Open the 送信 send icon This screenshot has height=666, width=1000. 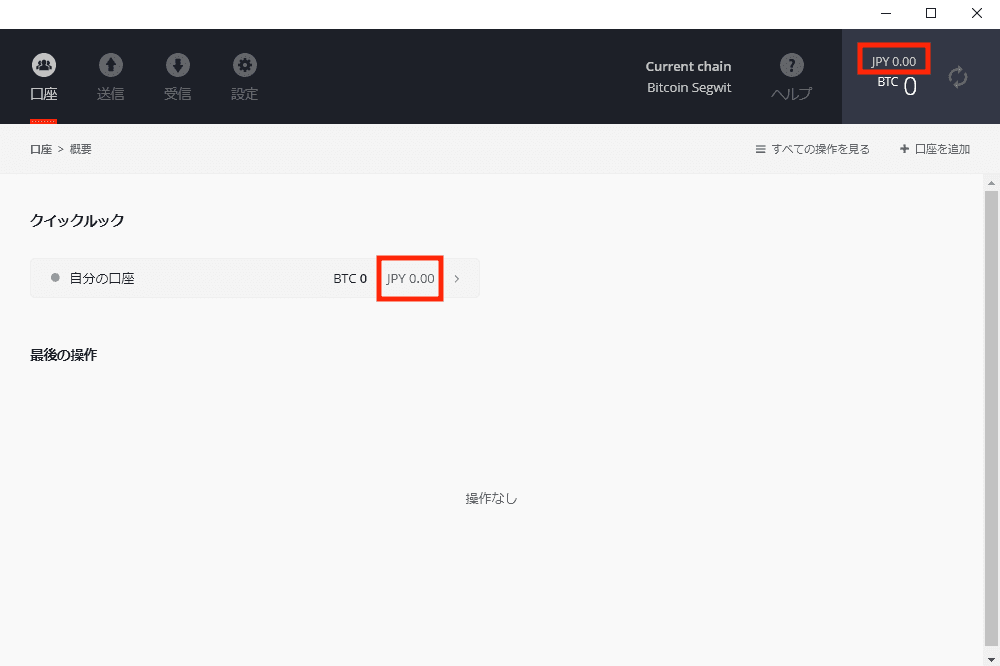[x=111, y=66]
